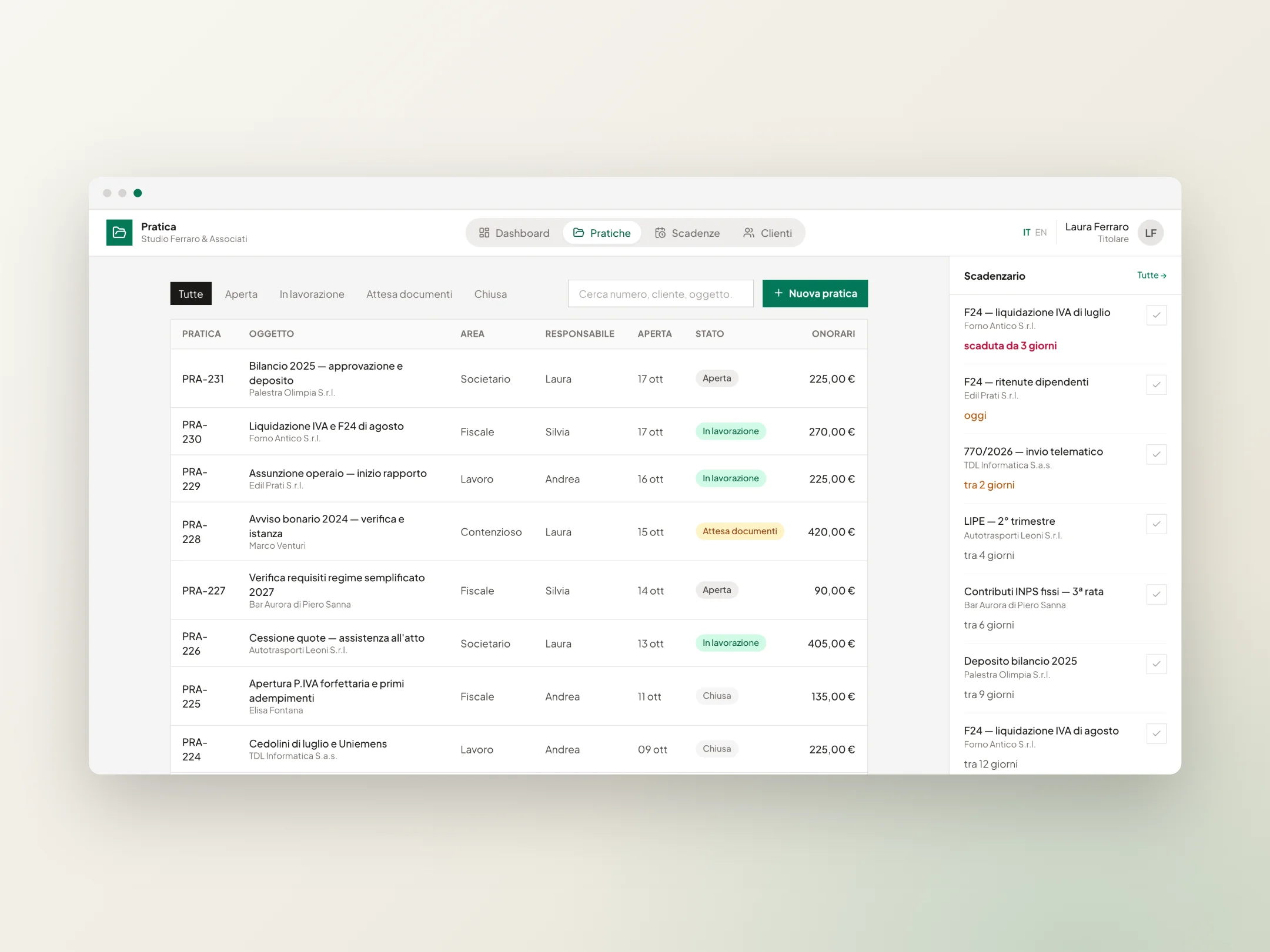Select Cedolini di luglio e Uniemens row

519,749
